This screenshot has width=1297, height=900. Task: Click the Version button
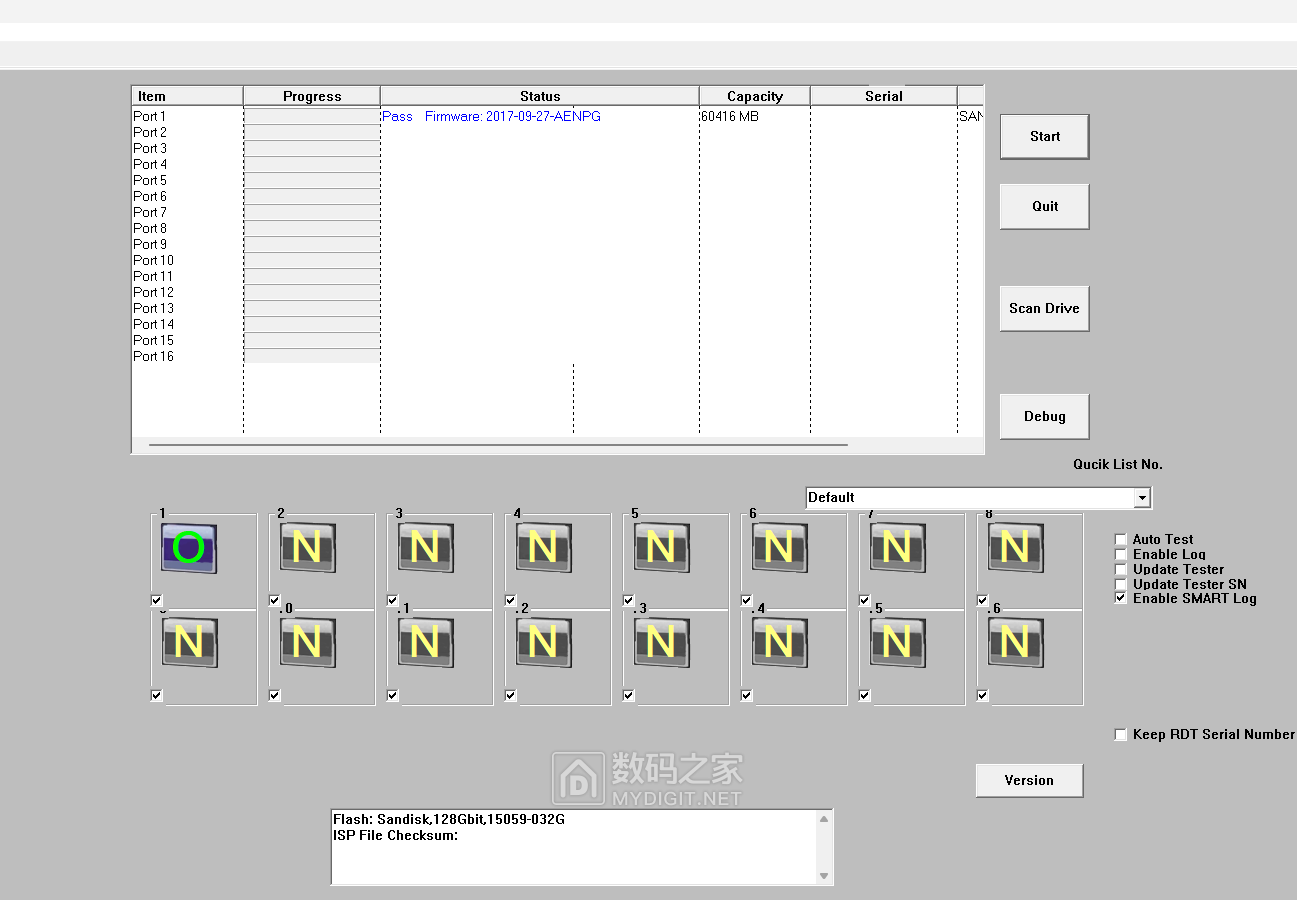(x=1030, y=781)
